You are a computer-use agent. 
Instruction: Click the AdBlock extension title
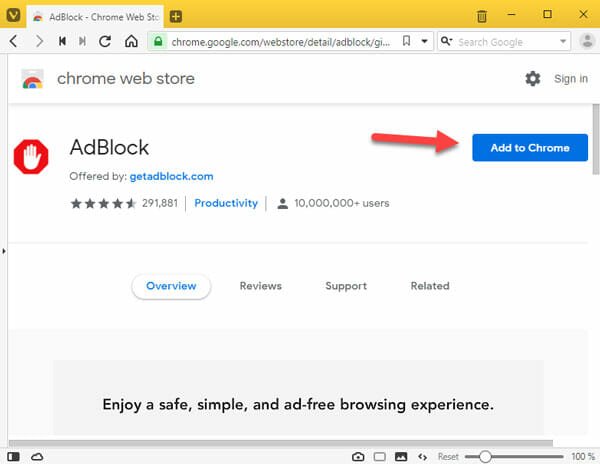(109, 147)
